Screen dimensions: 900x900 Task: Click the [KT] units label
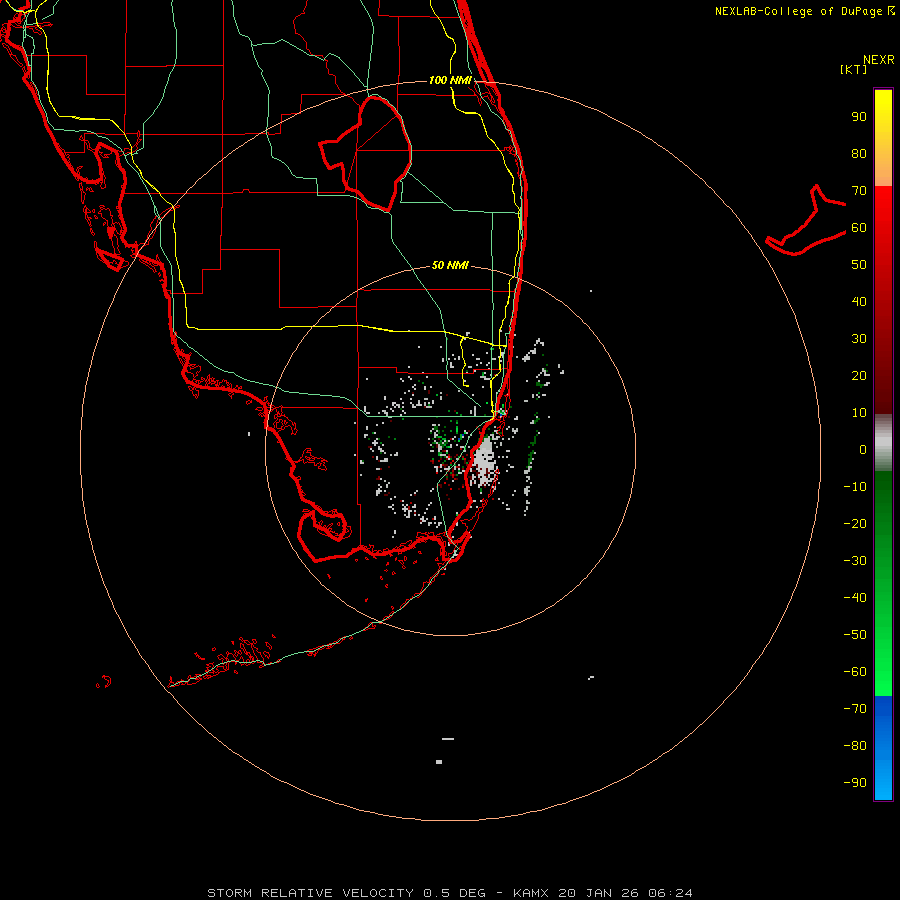click(854, 69)
